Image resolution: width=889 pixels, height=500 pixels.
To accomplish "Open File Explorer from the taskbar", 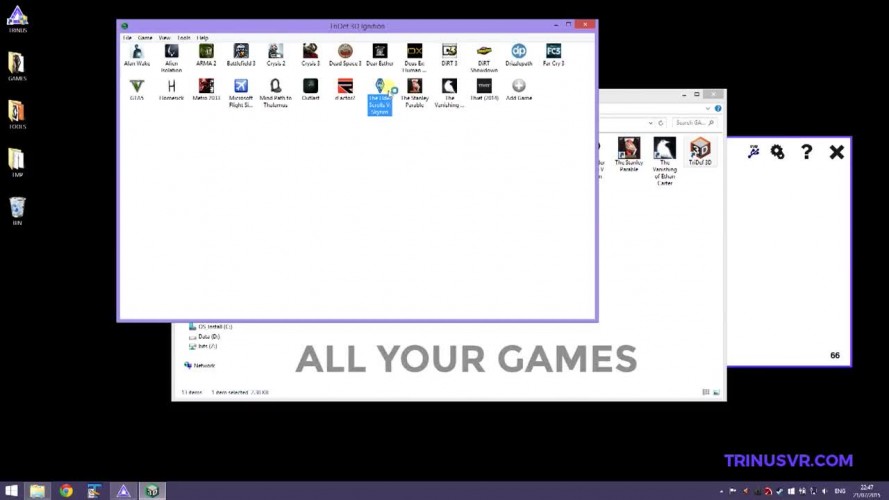I will point(37,491).
